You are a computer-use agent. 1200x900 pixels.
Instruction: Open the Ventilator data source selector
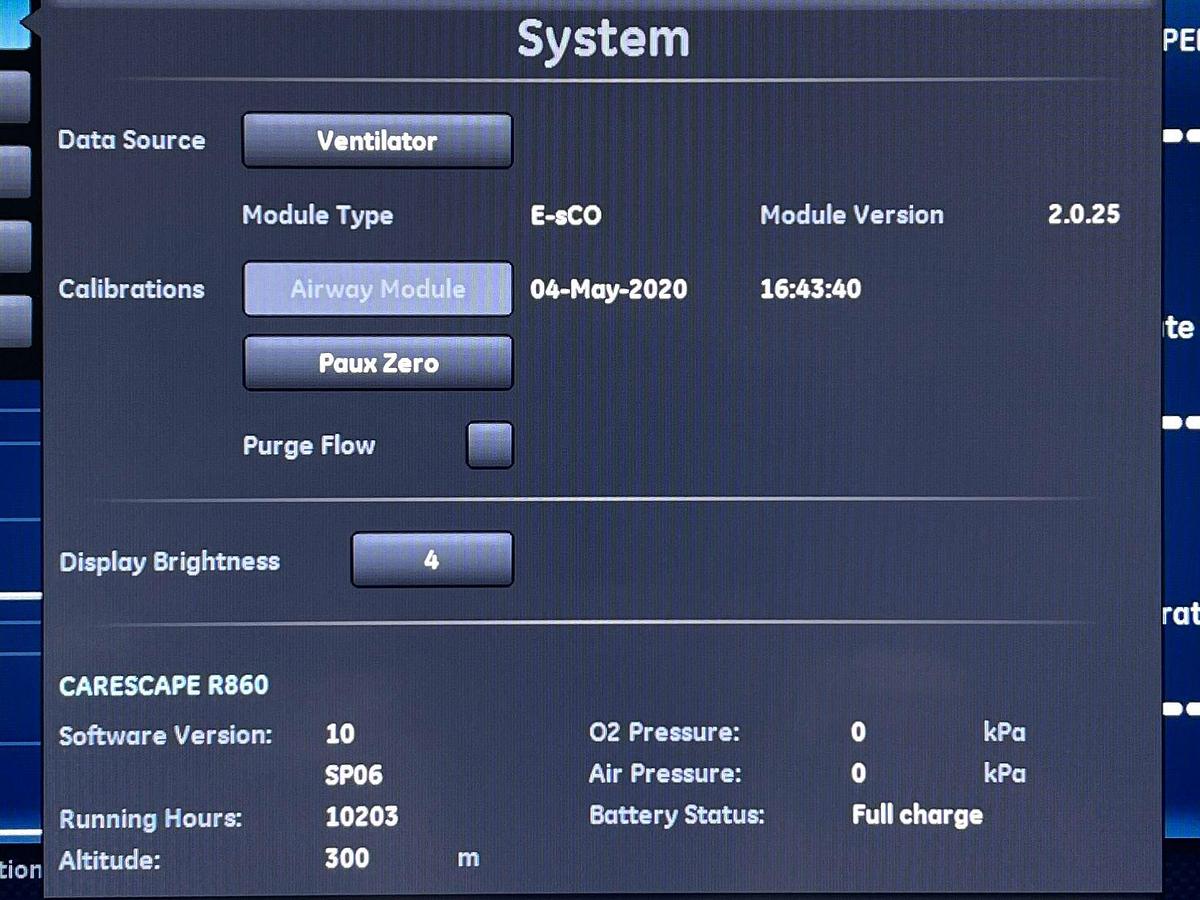point(376,140)
